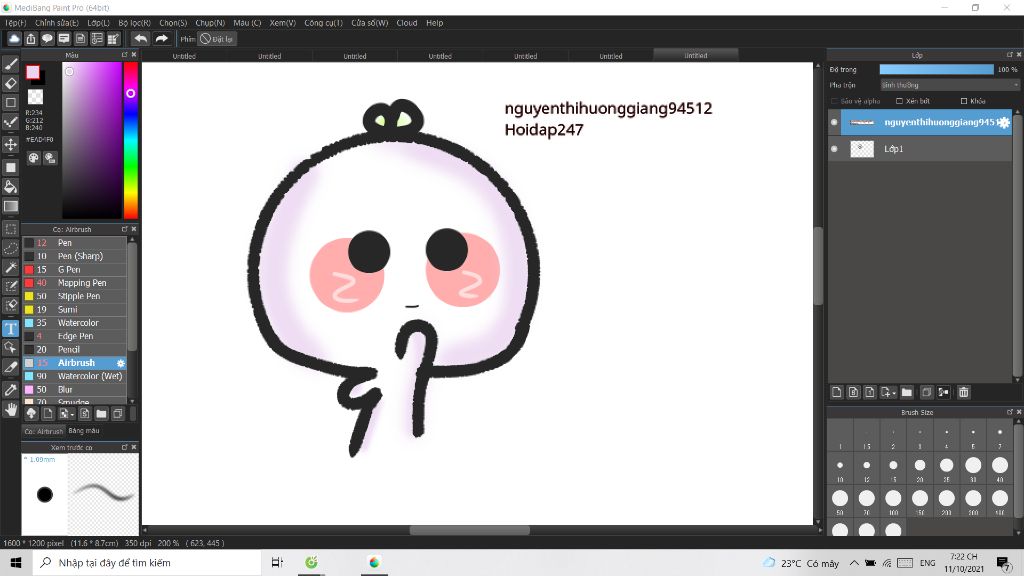Click the share/export icon in toolbar
The width and height of the screenshot is (1024, 576).
[x=31, y=39]
